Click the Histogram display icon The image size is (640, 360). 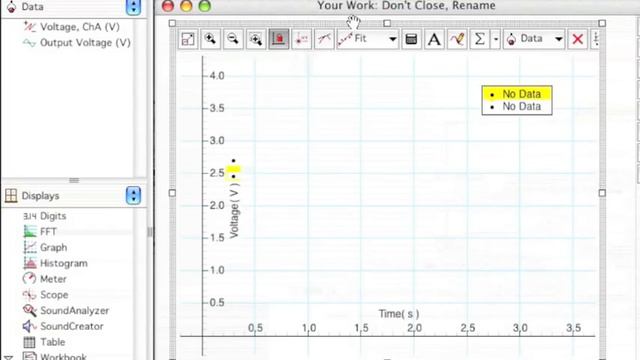point(29,263)
